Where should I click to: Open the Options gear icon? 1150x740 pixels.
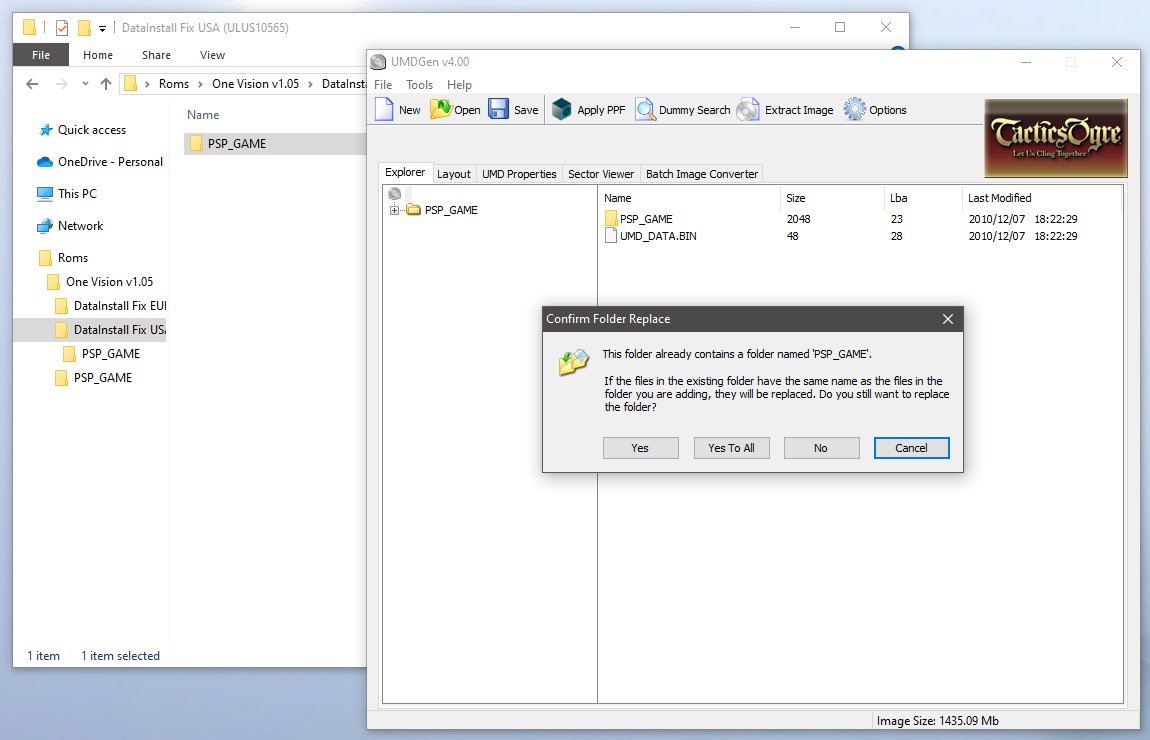[x=854, y=110]
